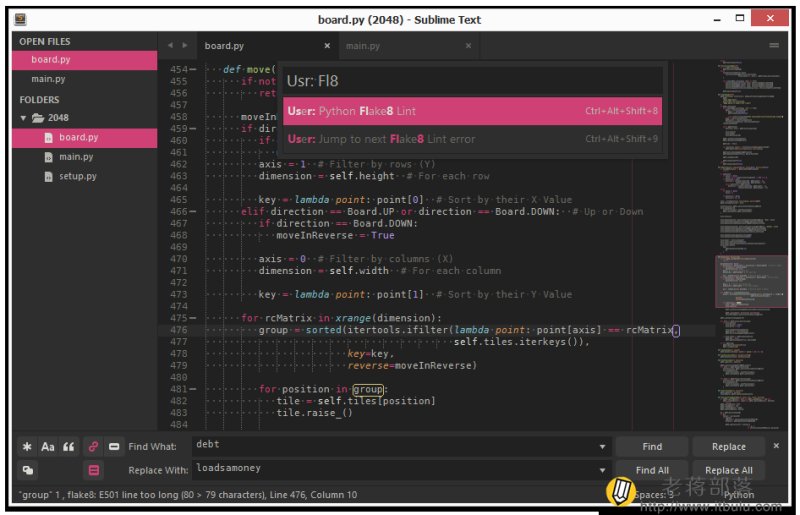
Task: Run Python Flake8 Lint command
Action: pyautogui.click(x=472, y=111)
